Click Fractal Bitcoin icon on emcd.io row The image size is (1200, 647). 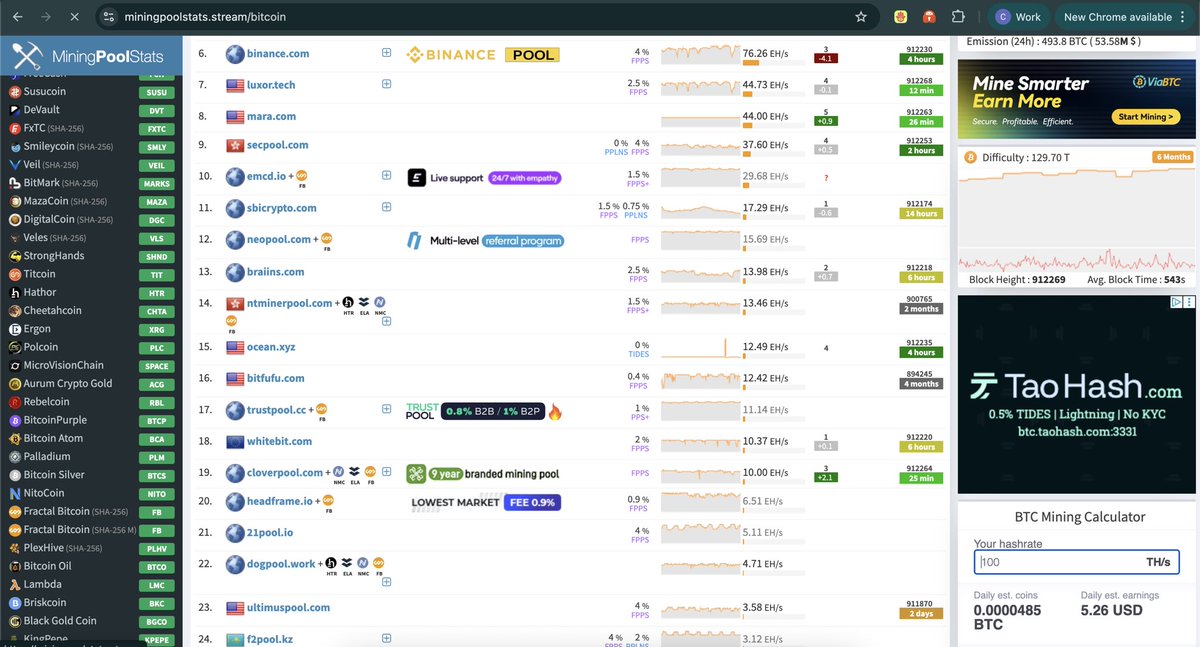pos(301,177)
